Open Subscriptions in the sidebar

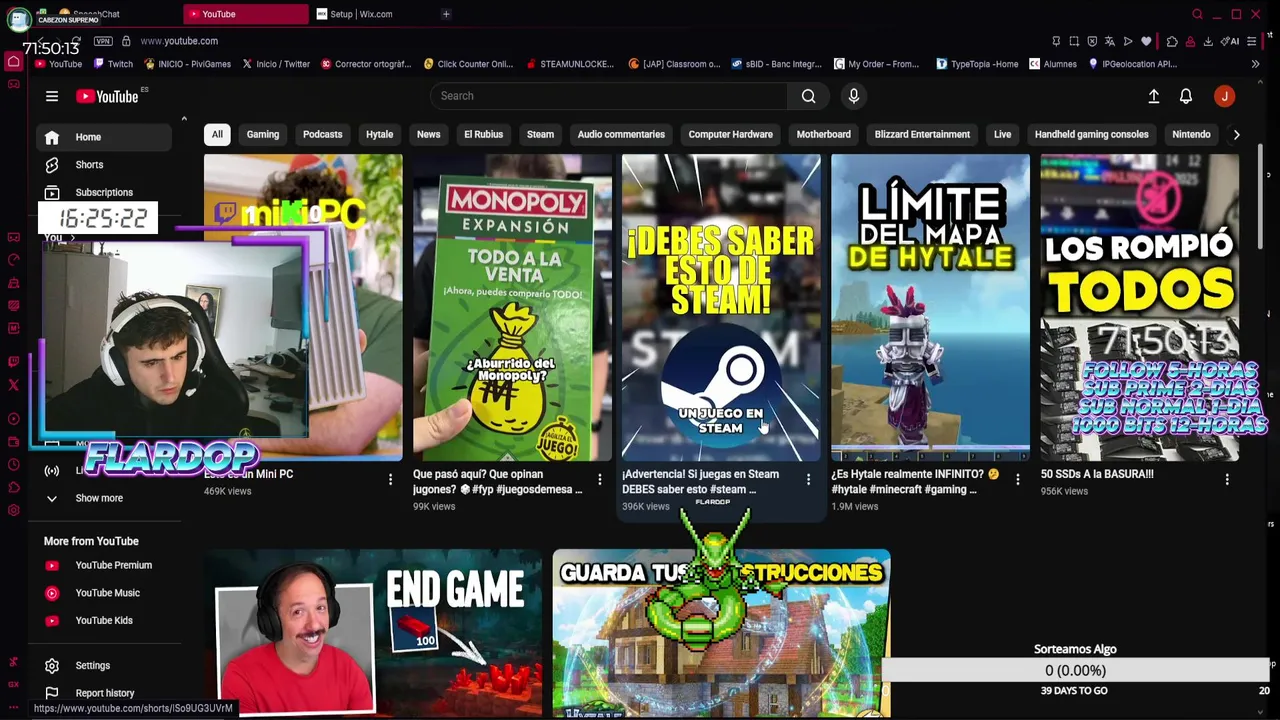104,192
